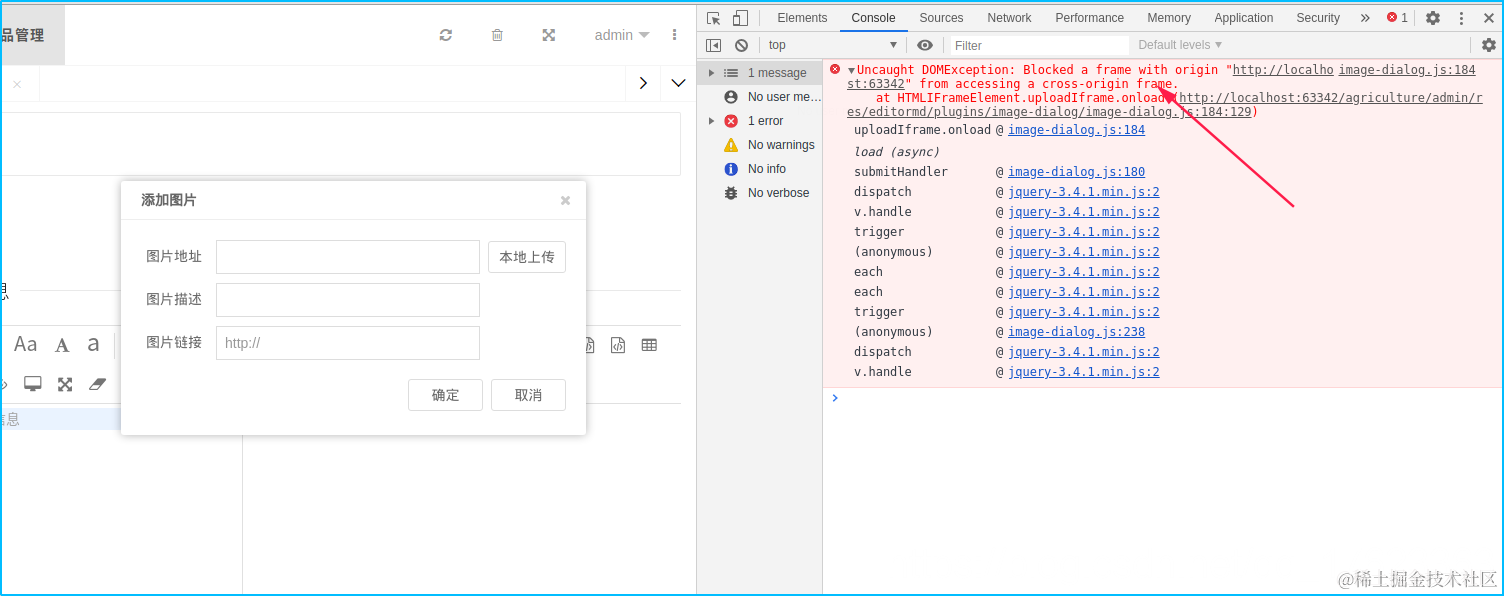Image resolution: width=1504 pixels, height=596 pixels.
Task: Close the 添加图片 dialog
Action: click(565, 200)
